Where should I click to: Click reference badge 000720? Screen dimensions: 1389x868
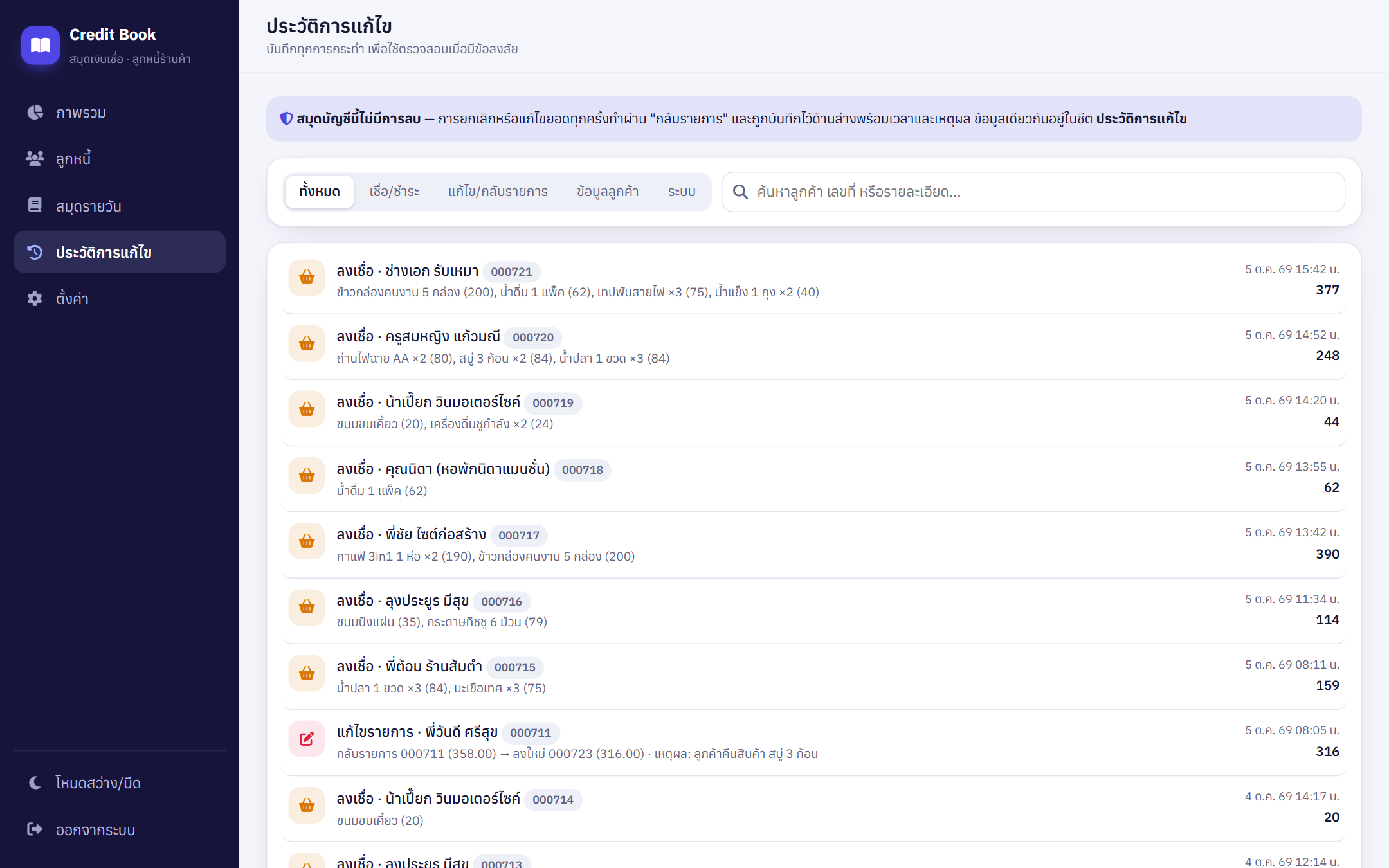tap(533, 338)
